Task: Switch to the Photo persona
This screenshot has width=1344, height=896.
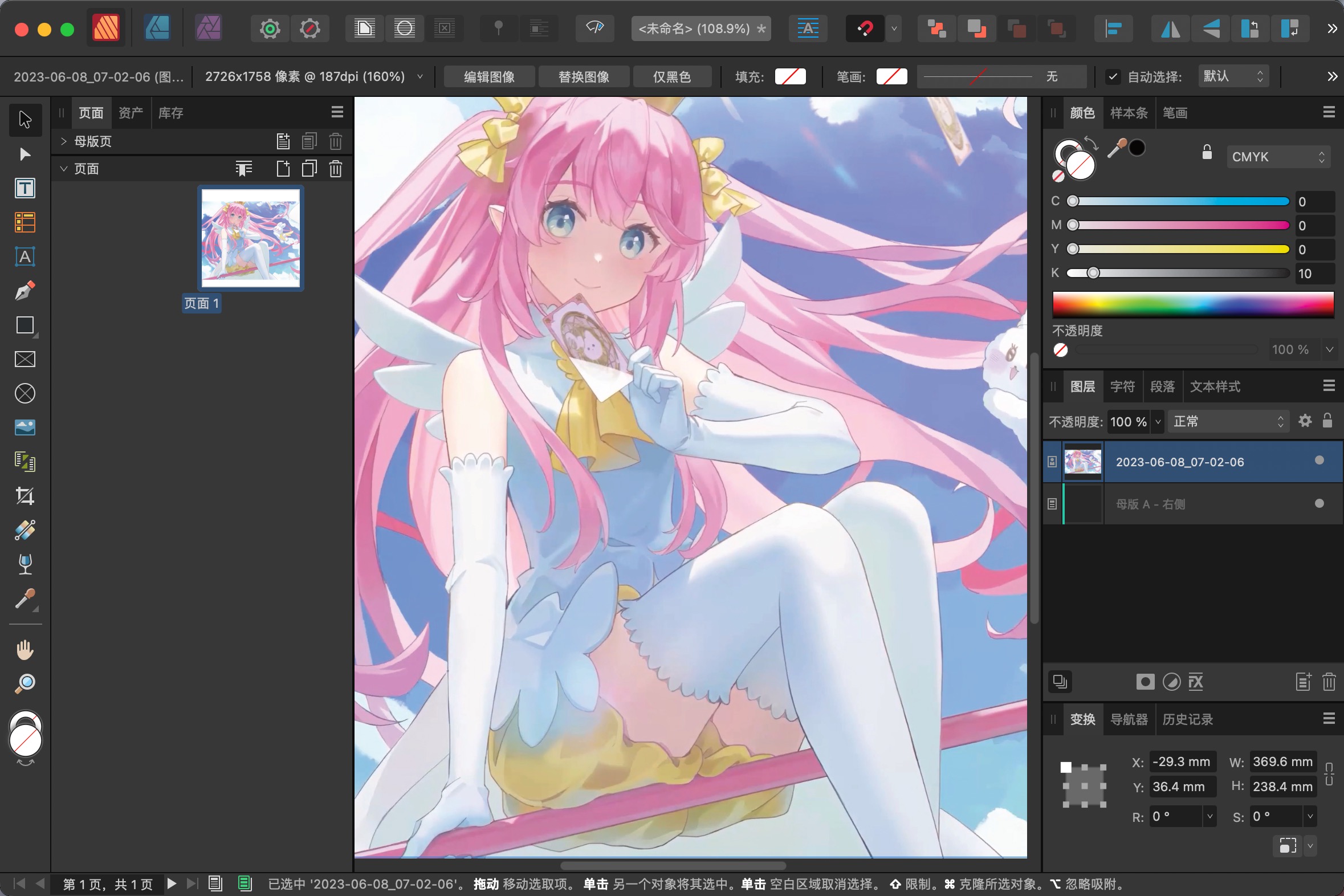Action: point(209,28)
